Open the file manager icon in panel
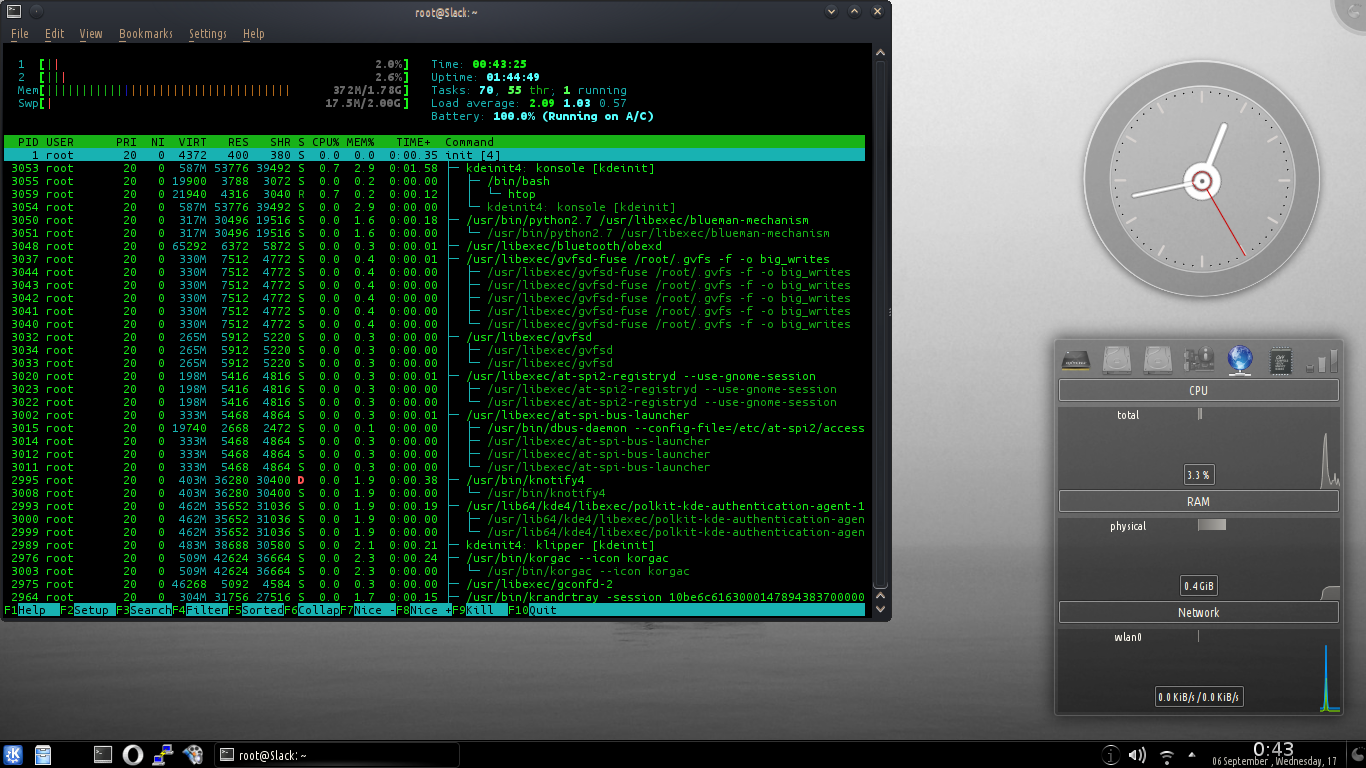 point(43,755)
